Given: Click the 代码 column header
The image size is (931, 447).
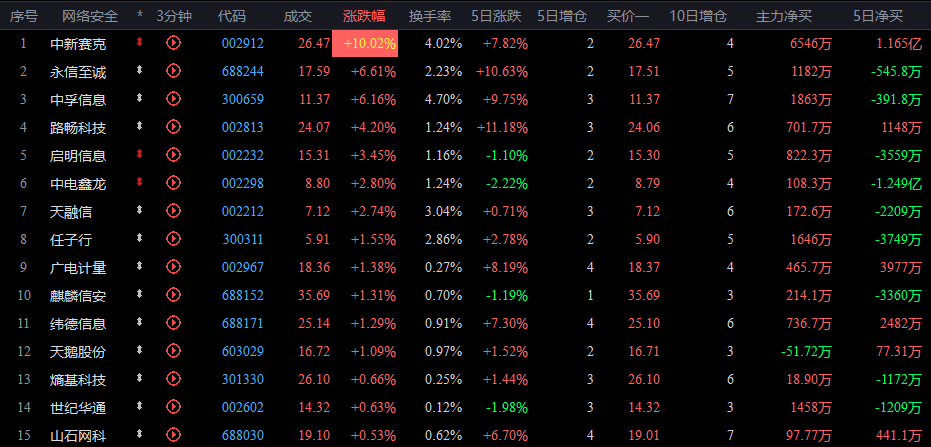Looking at the screenshot, I should click(x=232, y=17).
